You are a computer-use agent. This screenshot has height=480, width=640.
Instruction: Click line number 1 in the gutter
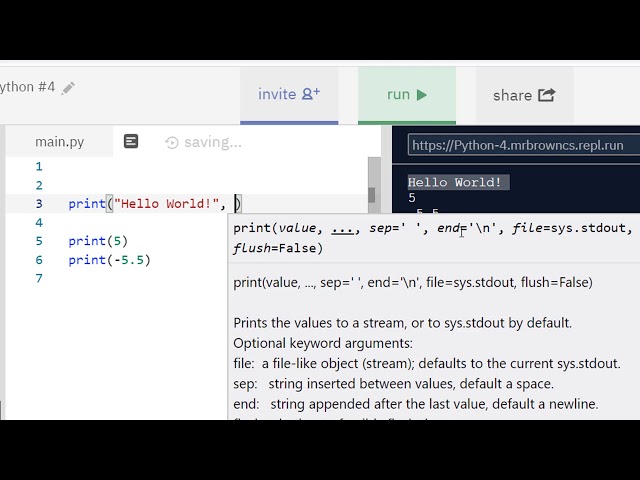click(x=39, y=167)
